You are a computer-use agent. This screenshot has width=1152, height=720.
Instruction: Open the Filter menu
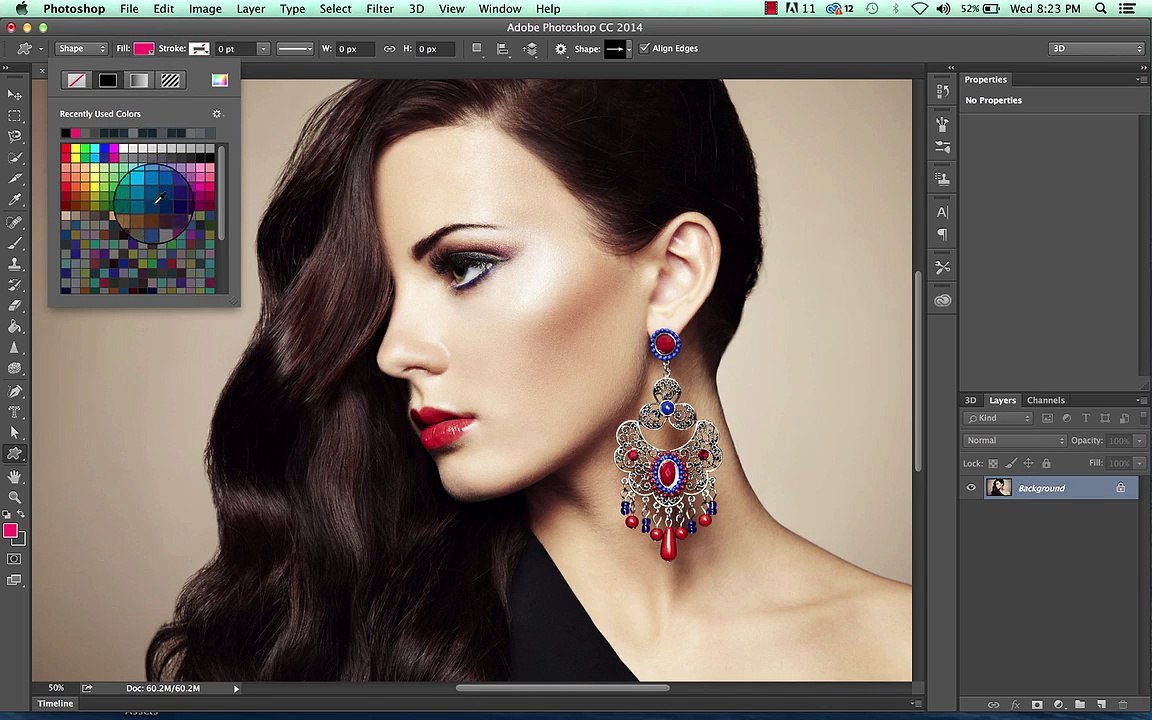[x=379, y=9]
